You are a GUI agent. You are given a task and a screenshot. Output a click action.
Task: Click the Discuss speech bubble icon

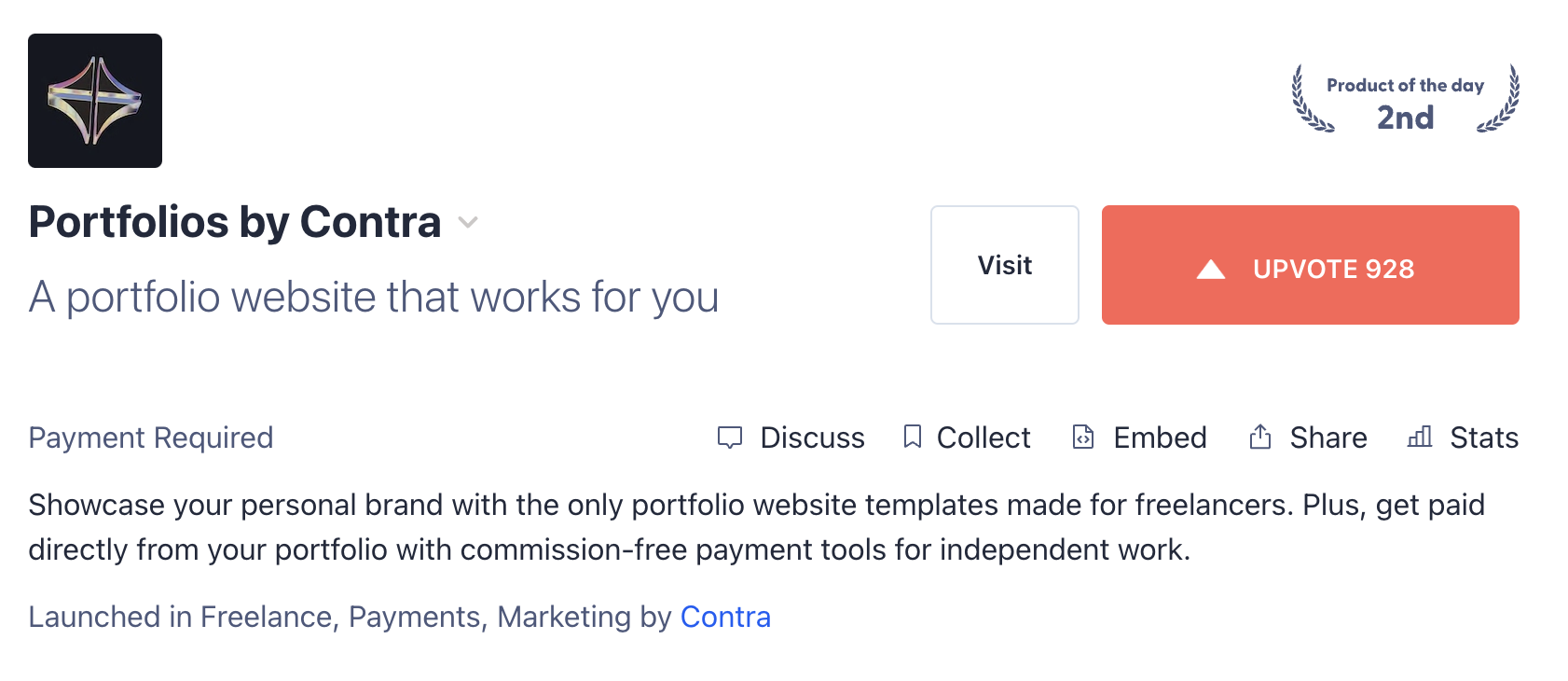730,437
